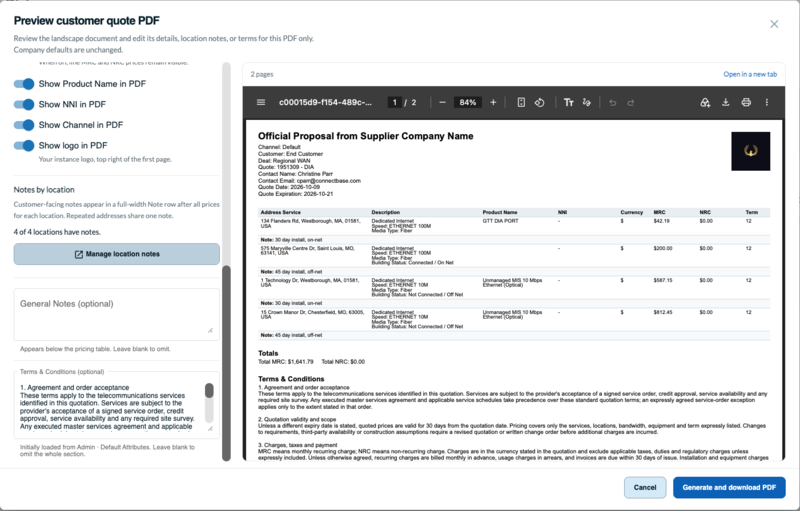Image resolution: width=800 pixels, height=511 pixels.
Task: Click the PDF file name c00015d9-f154-489c
Action: [326, 103]
